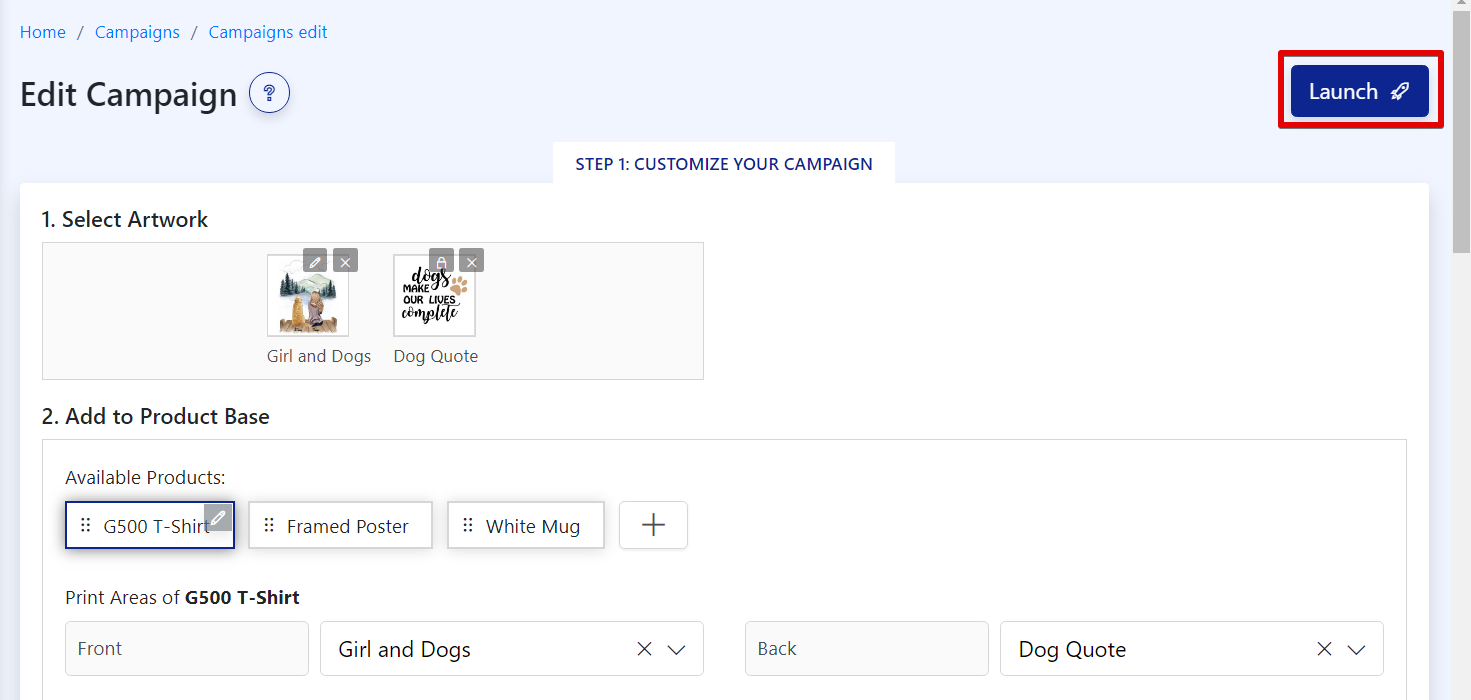Open the help question mark icon
Viewport: 1471px width, 700px height.
[x=269, y=94]
